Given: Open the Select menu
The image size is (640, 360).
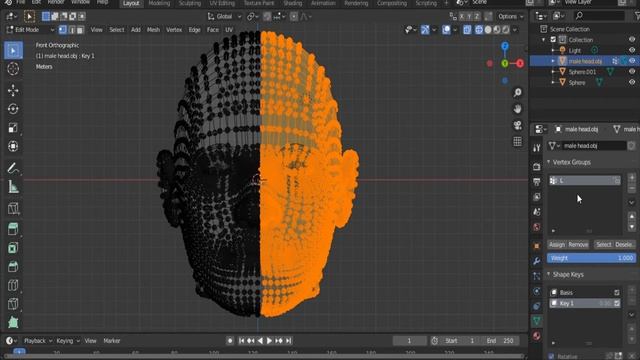Looking at the screenshot, I should (116, 30).
